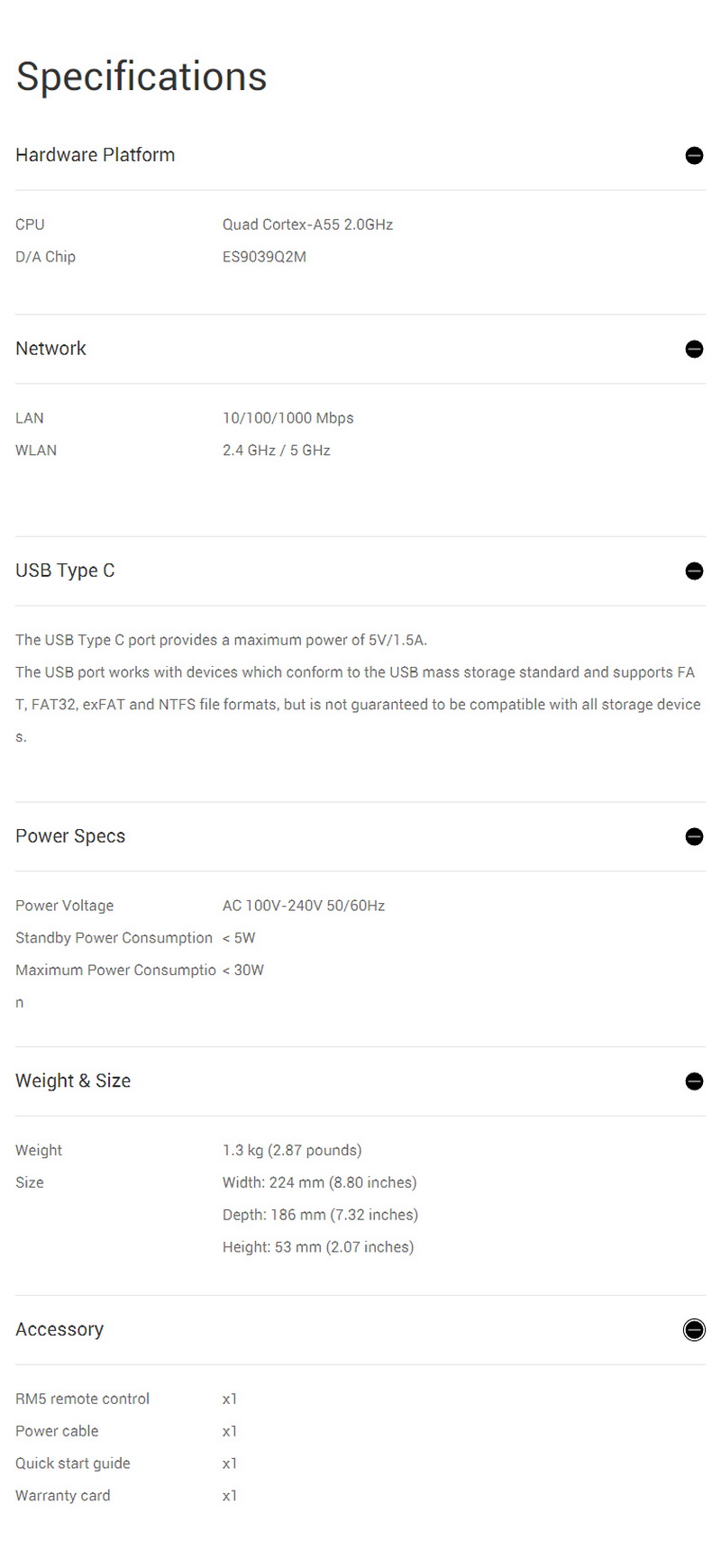The width and height of the screenshot is (721, 1568).
Task: Collapse the Weight & Size minus icon
Action: (x=694, y=1080)
